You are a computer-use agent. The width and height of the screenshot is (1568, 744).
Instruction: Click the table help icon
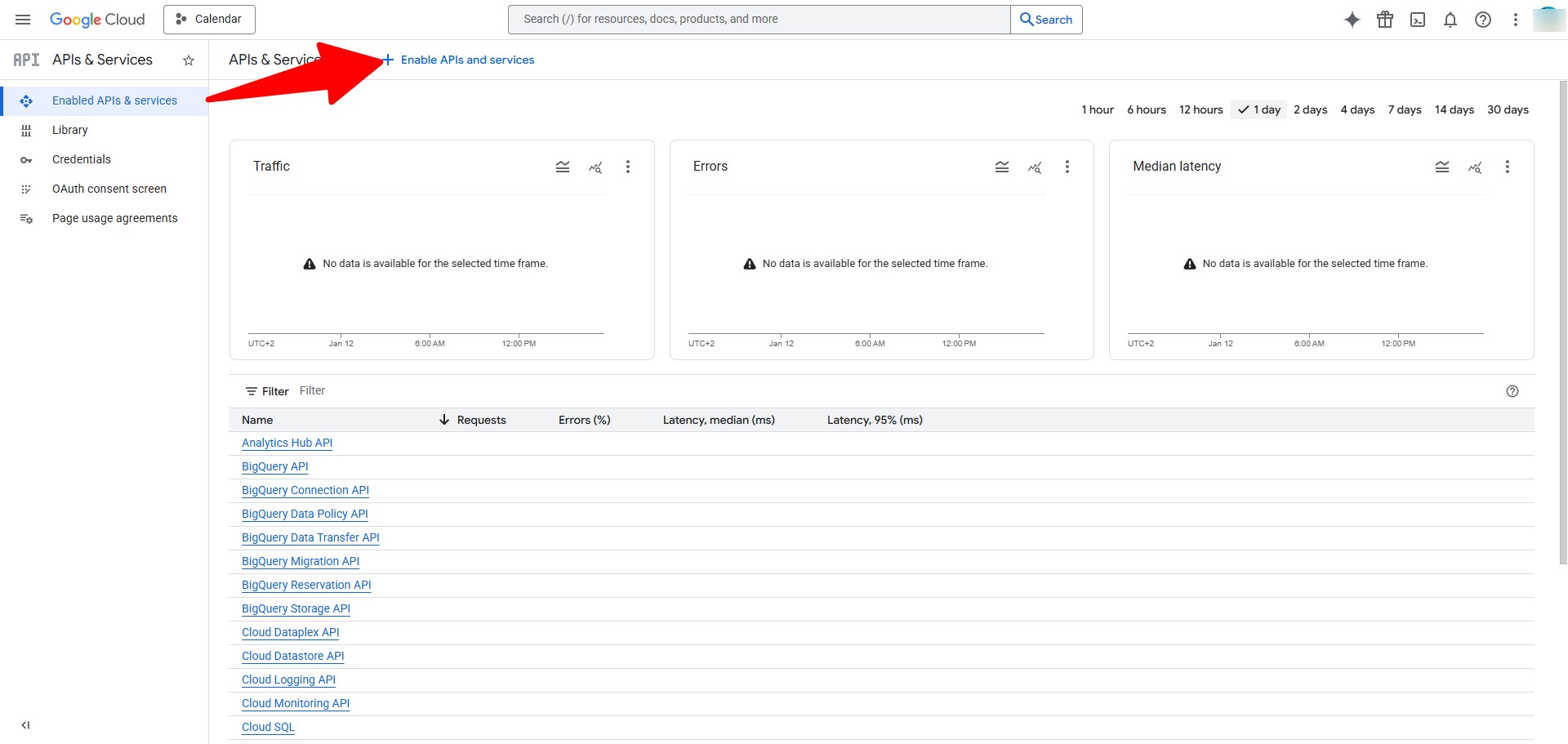(1512, 391)
